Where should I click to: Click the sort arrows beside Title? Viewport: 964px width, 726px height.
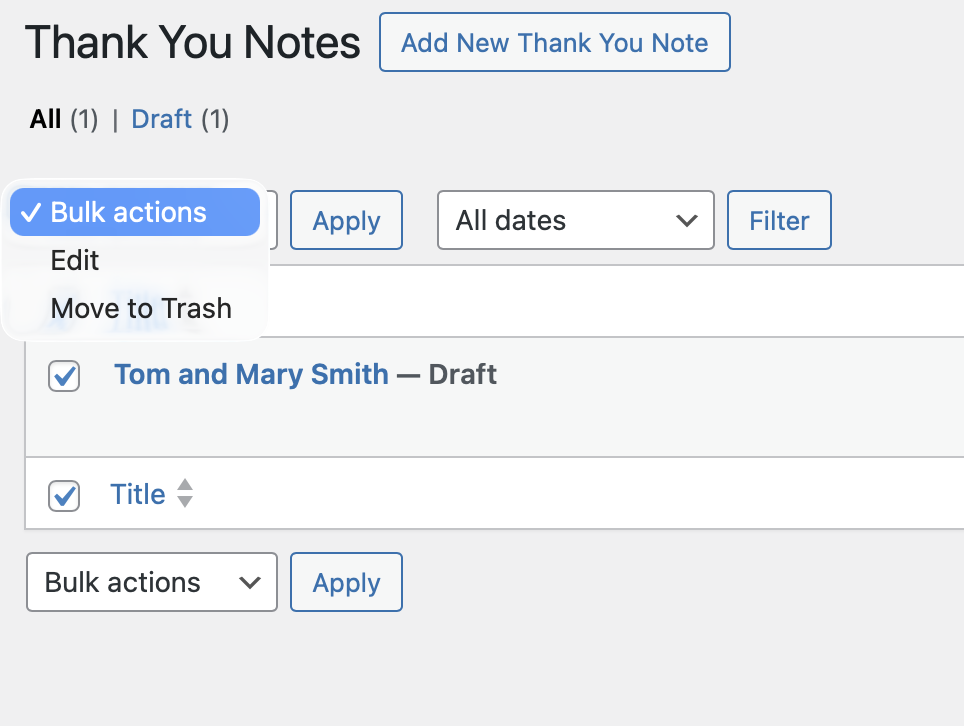click(x=185, y=494)
